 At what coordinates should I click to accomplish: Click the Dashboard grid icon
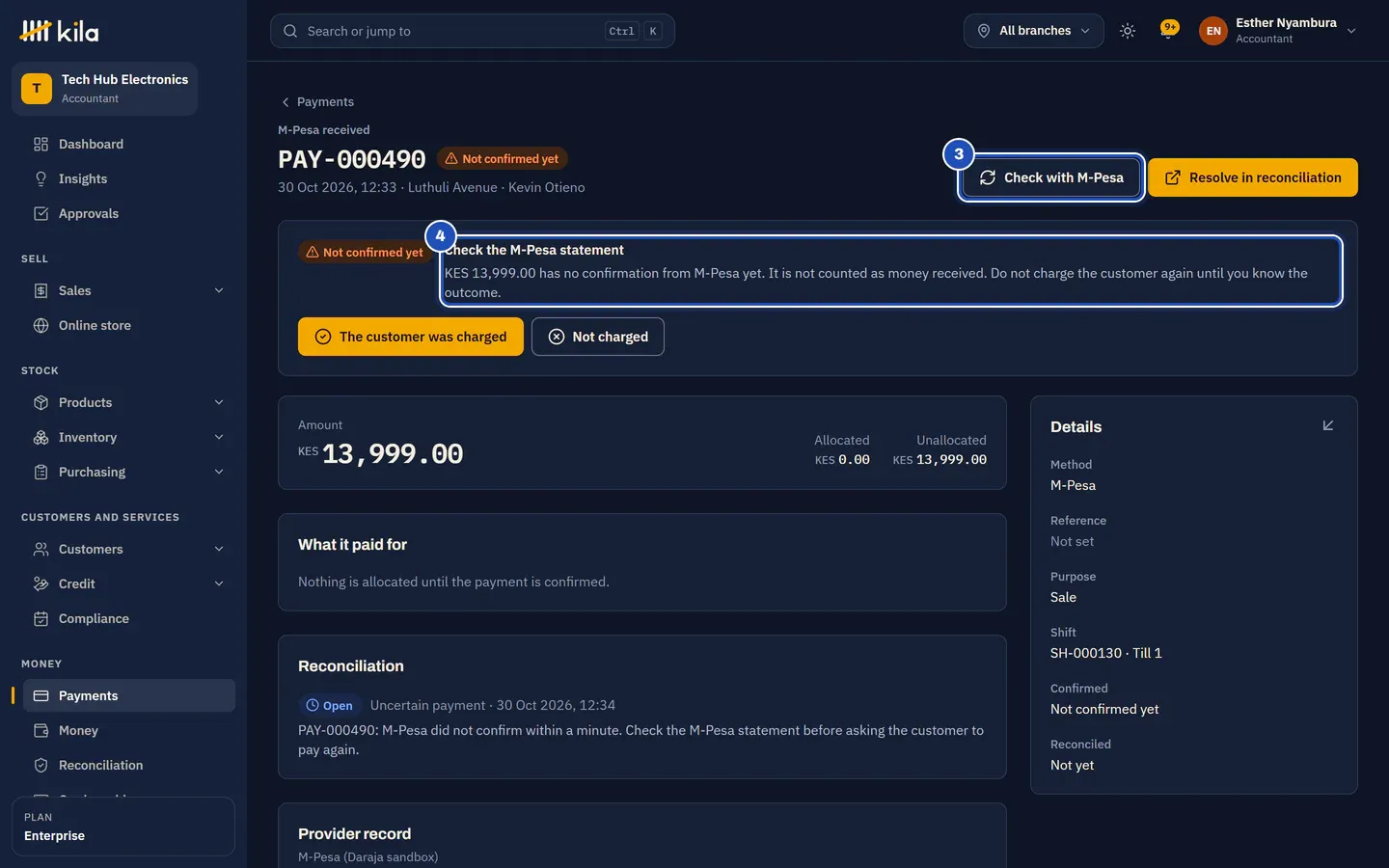coord(41,144)
